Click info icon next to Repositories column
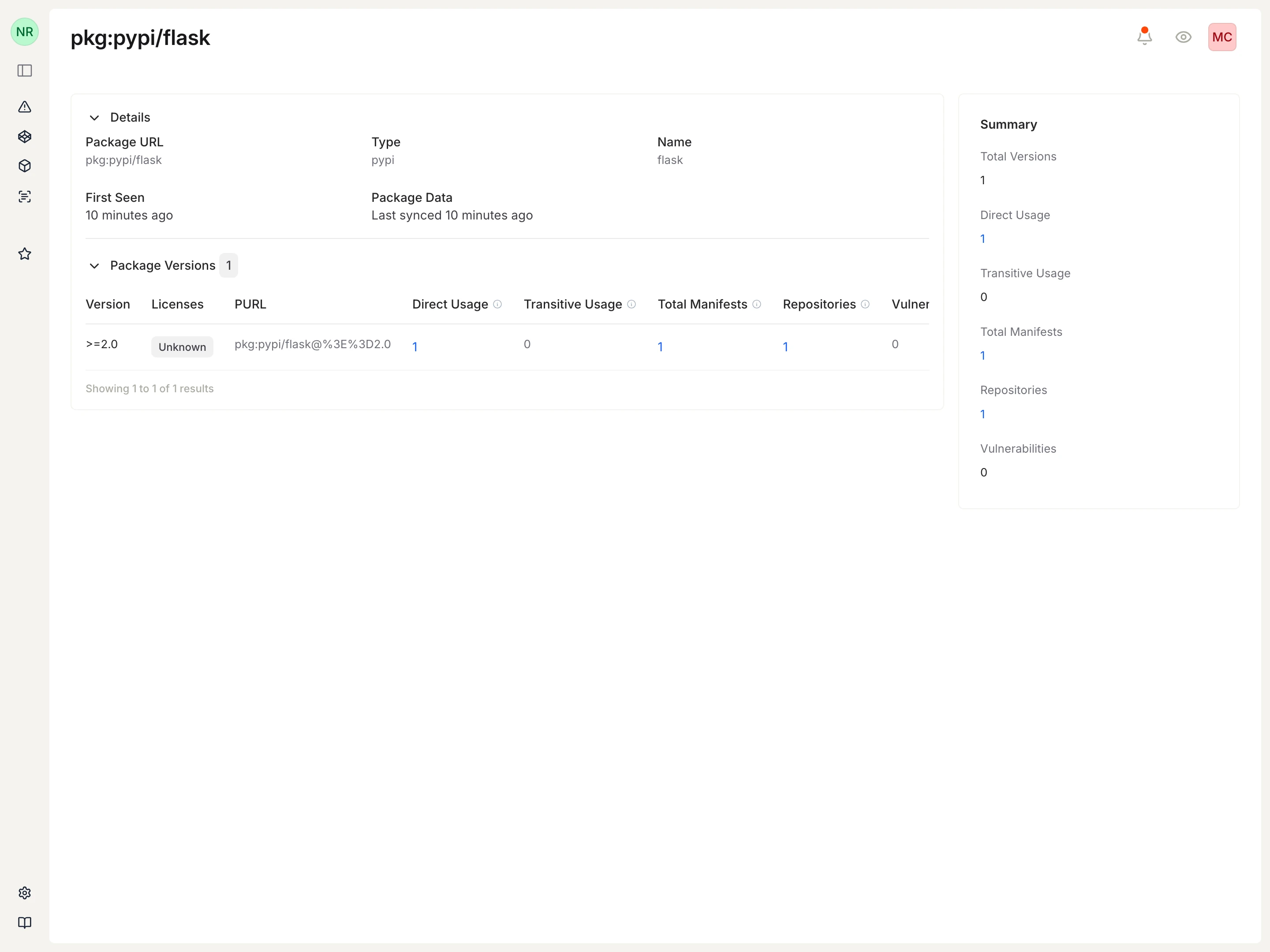The height and width of the screenshot is (952, 1270). (865, 304)
